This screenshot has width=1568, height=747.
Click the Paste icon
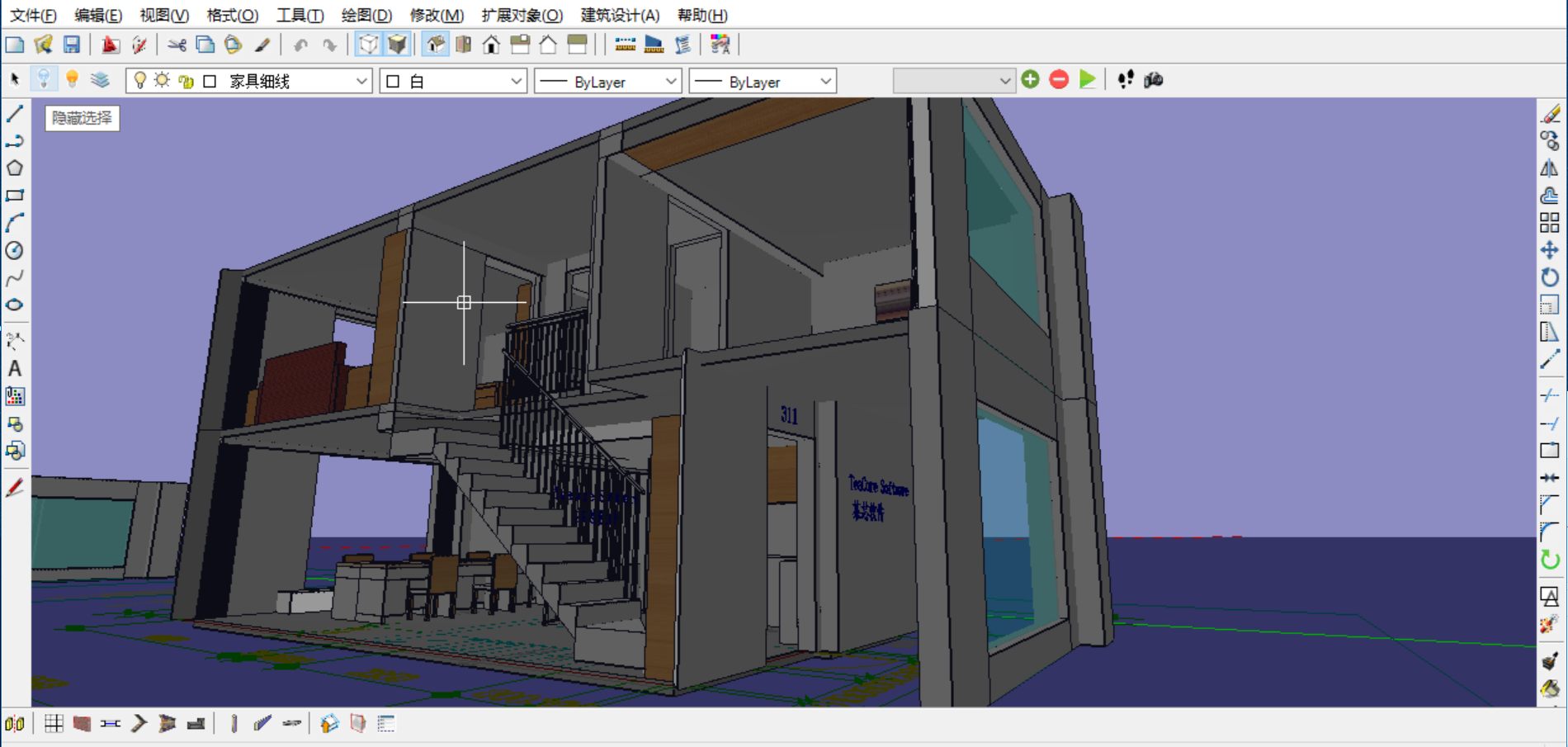click(234, 45)
